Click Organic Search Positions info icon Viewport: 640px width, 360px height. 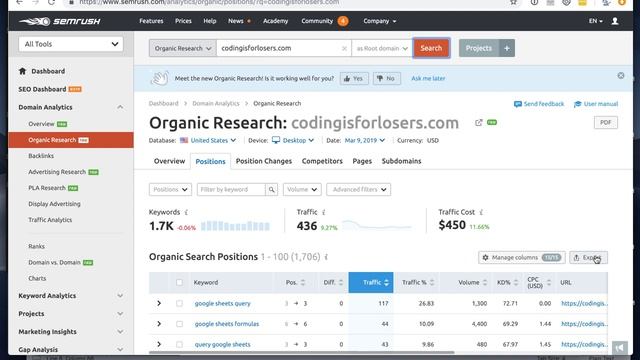tap(326, 257)
